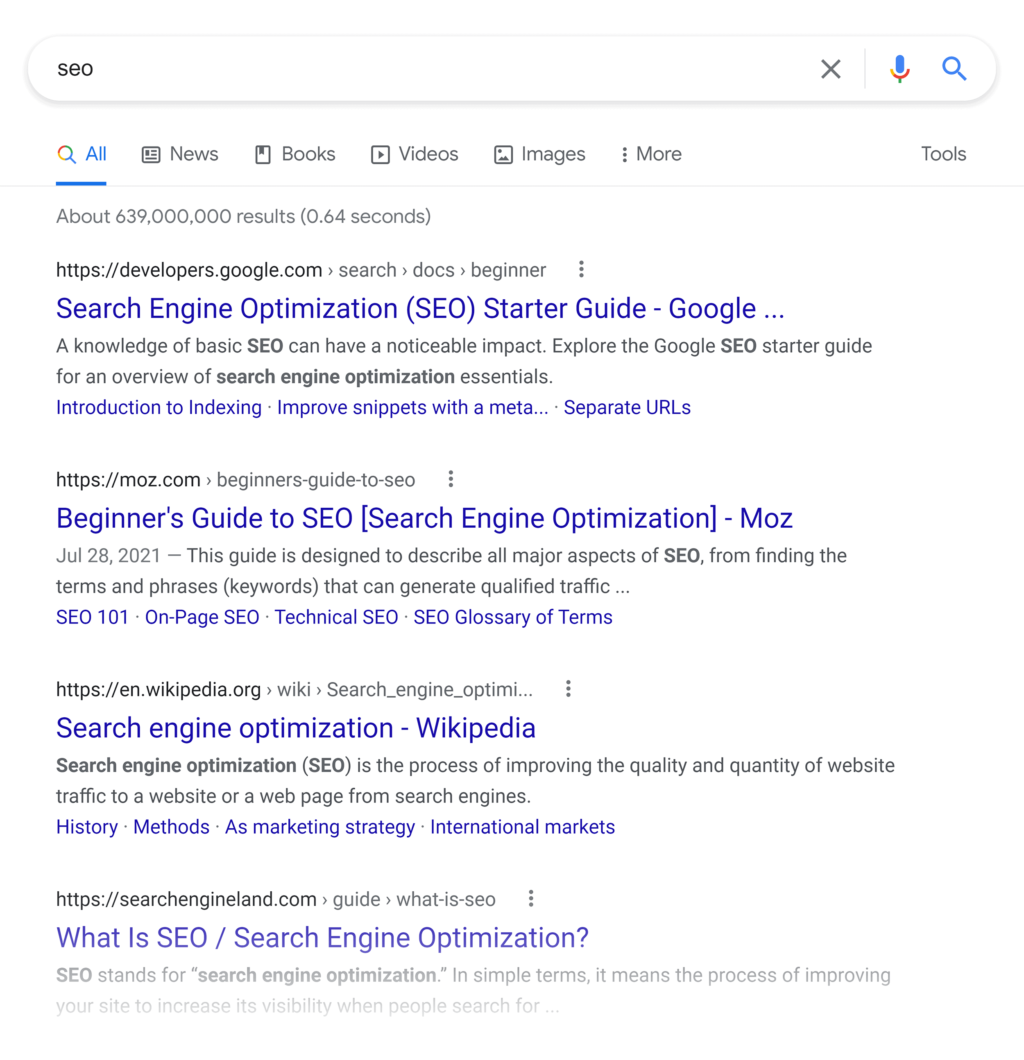Switch to the News tab
The width and height of the screenshot is (1024, 1060).
[x=180, y=154]
